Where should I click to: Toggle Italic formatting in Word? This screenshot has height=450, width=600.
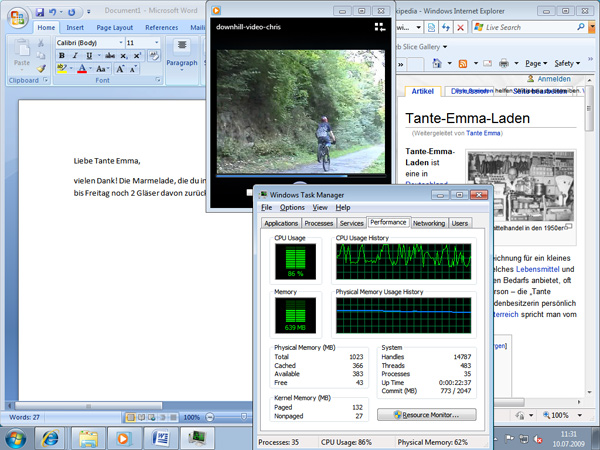tap(75, 56)
